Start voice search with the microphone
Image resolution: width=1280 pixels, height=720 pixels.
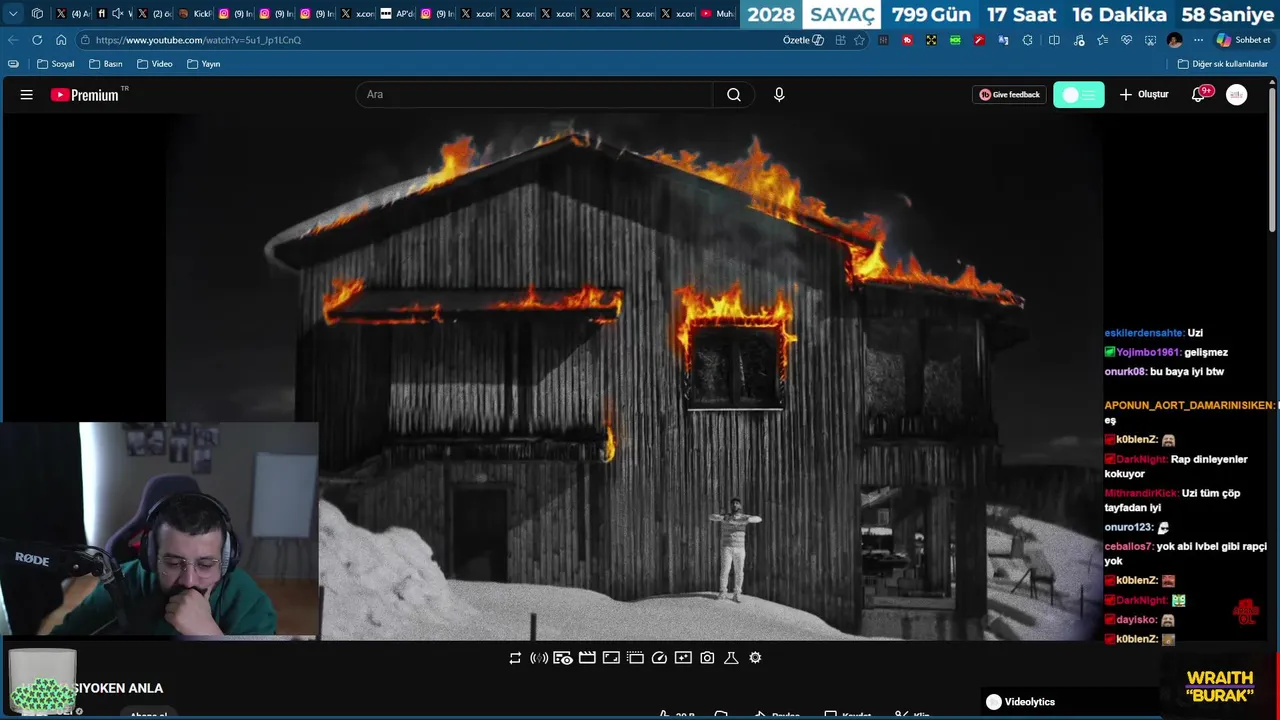coord(779,95)
